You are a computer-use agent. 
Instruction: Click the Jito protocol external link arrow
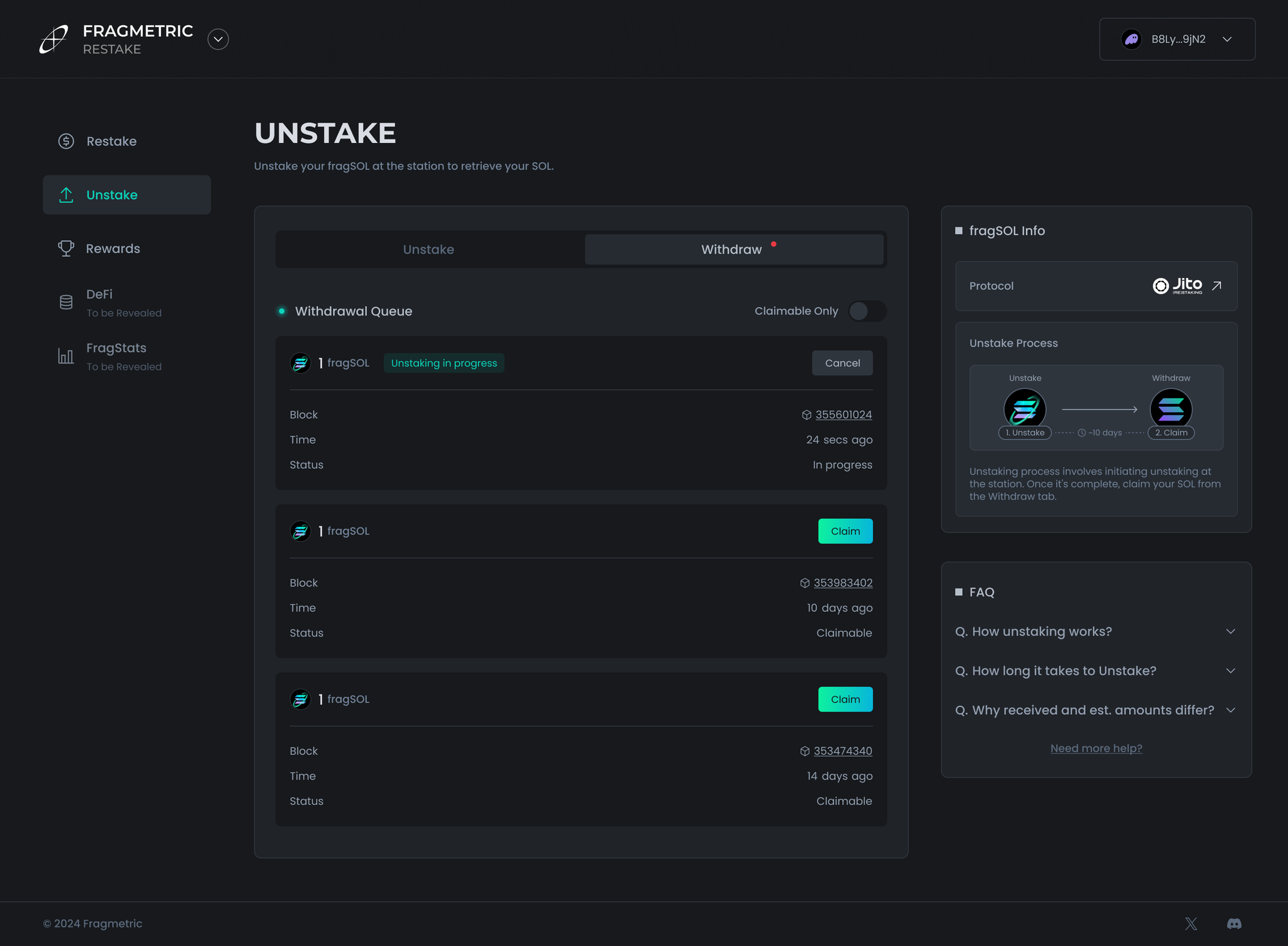(1217, 286)
